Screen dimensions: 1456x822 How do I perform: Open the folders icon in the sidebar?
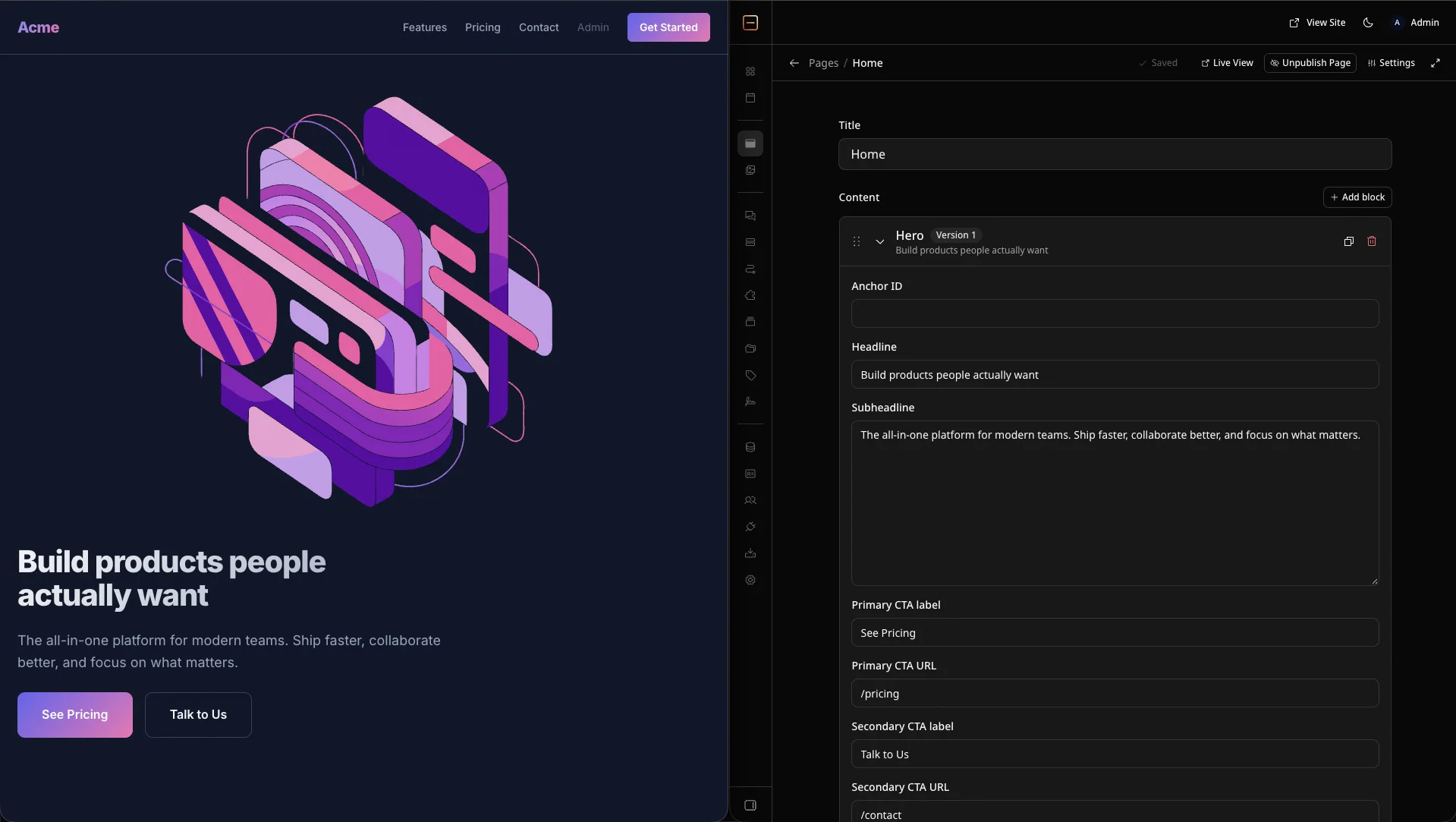click(x=750, y=348)
